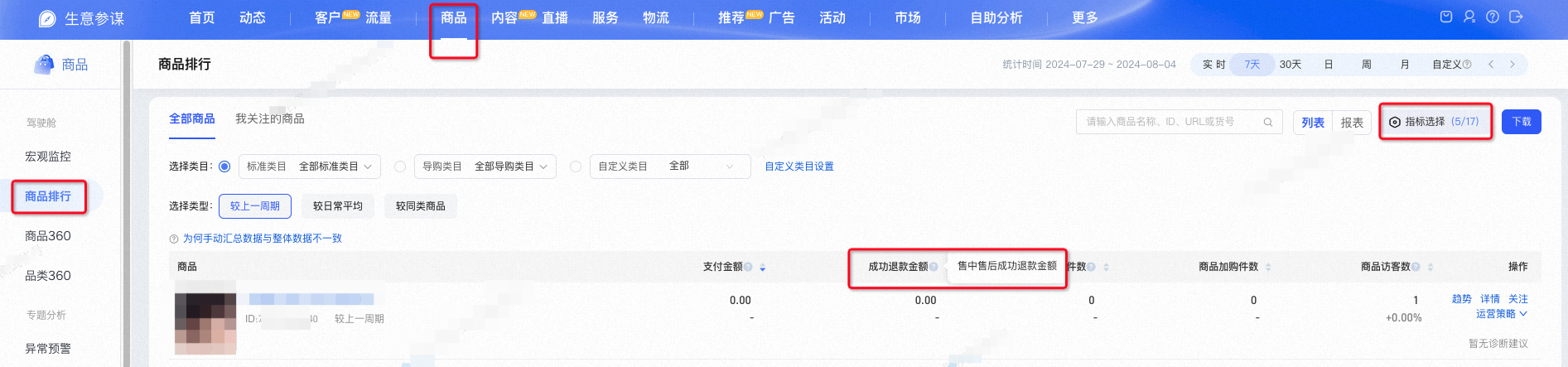The height and width of the screenshot is (367, 1568).
Task: Click the info icon before 为何手动汇总数据
Action: [174, 239]
